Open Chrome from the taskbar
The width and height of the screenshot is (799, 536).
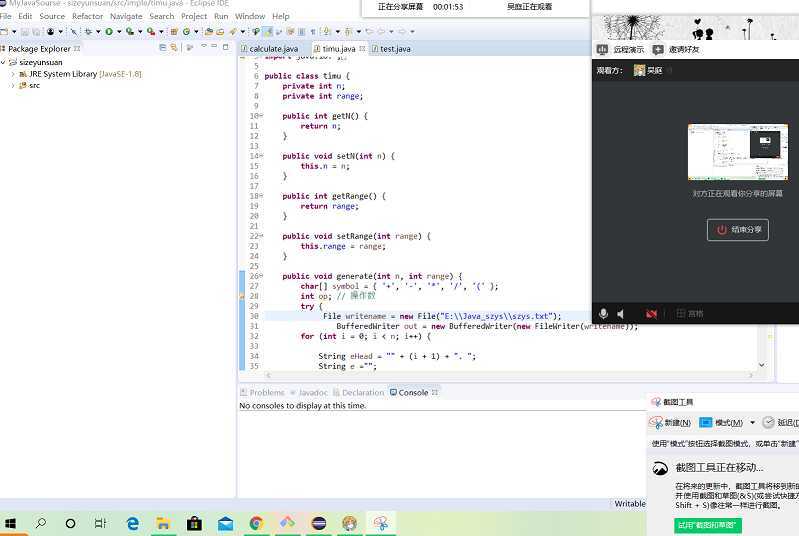tap(256, 523)
